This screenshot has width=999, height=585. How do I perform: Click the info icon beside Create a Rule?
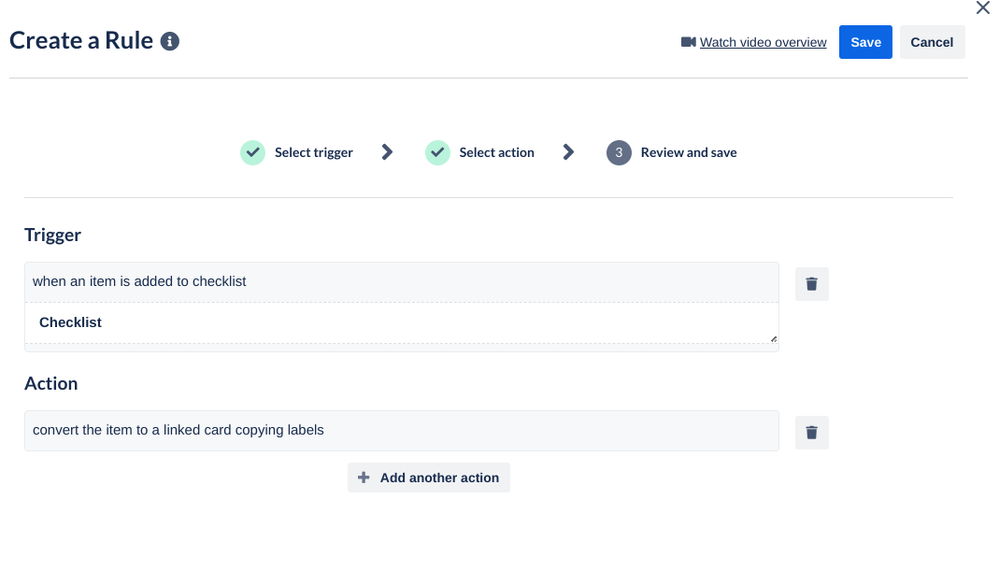[169, 41]
